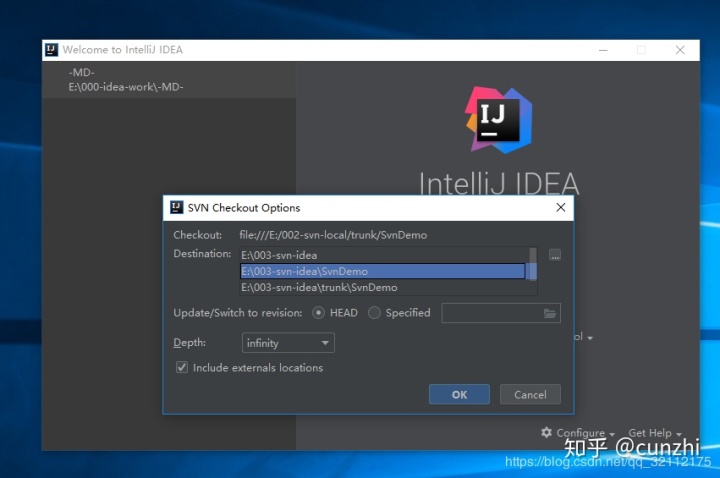Open the Depth infinity dropdown
Image resolution: width=720 pixels, height=478 pixels.
(288, 343)
